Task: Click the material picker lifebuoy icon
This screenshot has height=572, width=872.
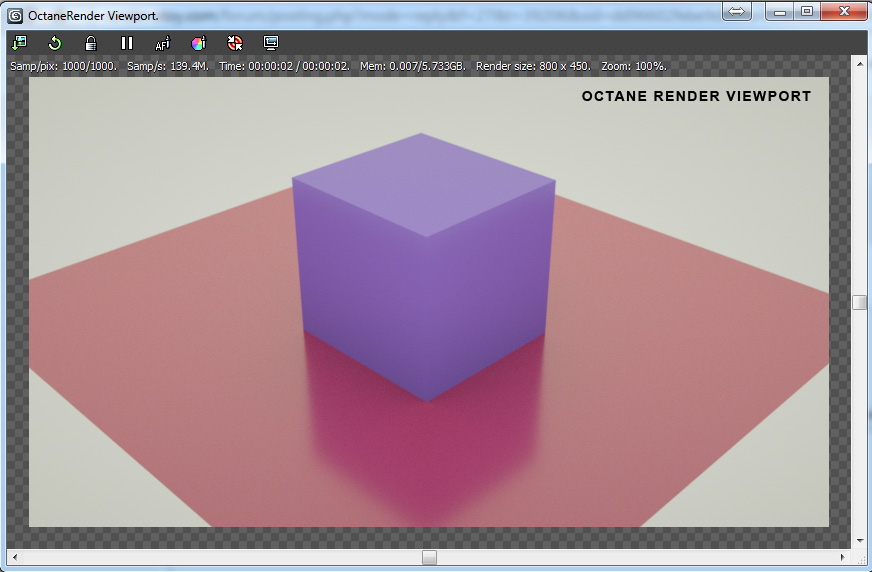Action: (235, 43)
